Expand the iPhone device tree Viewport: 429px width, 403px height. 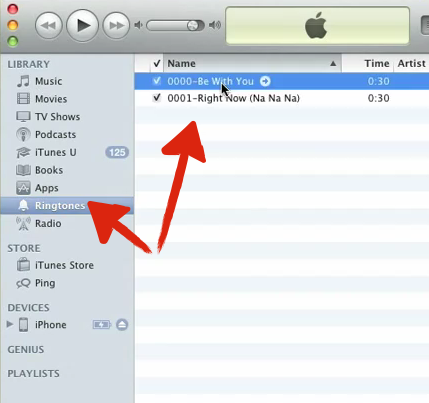pyautogui.click(x=10, y=324)
